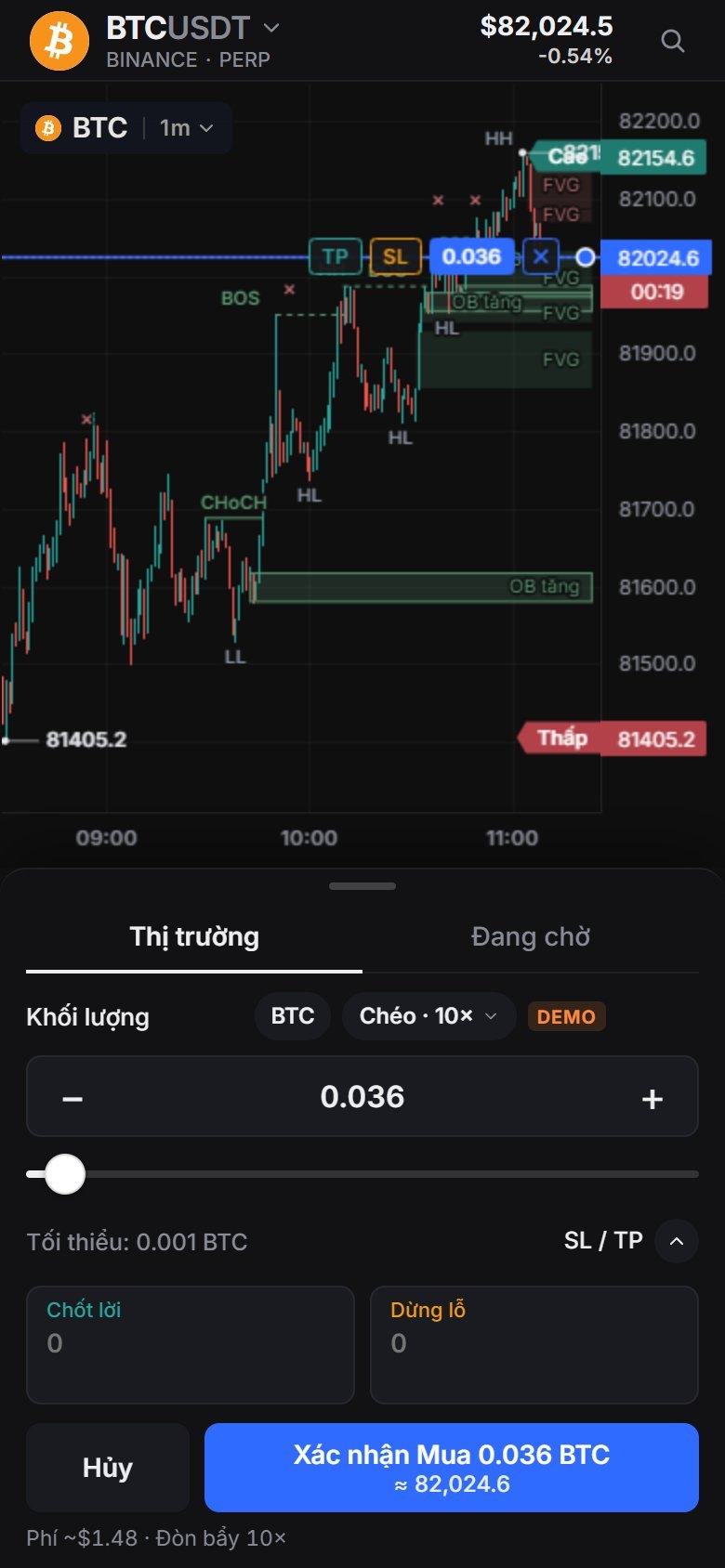Increase quantity with plus button
This screenshot has width=725, height=1568.
tap(652, 1099)
